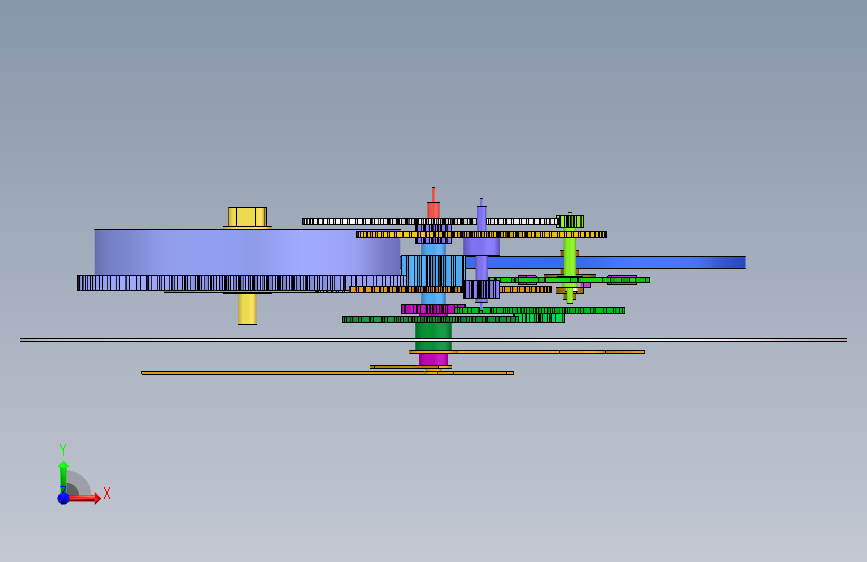The height and width of the screenshot is (562, 867).
Task: Select the yellow shaft below the barrel gear
Action: pyautogui.click(x=247, y=309)
